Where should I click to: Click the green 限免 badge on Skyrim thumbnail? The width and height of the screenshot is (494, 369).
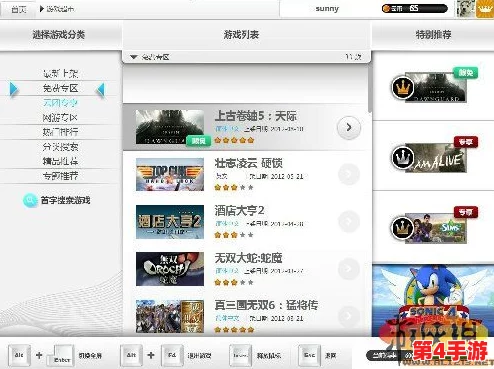(x=198, y=141)
